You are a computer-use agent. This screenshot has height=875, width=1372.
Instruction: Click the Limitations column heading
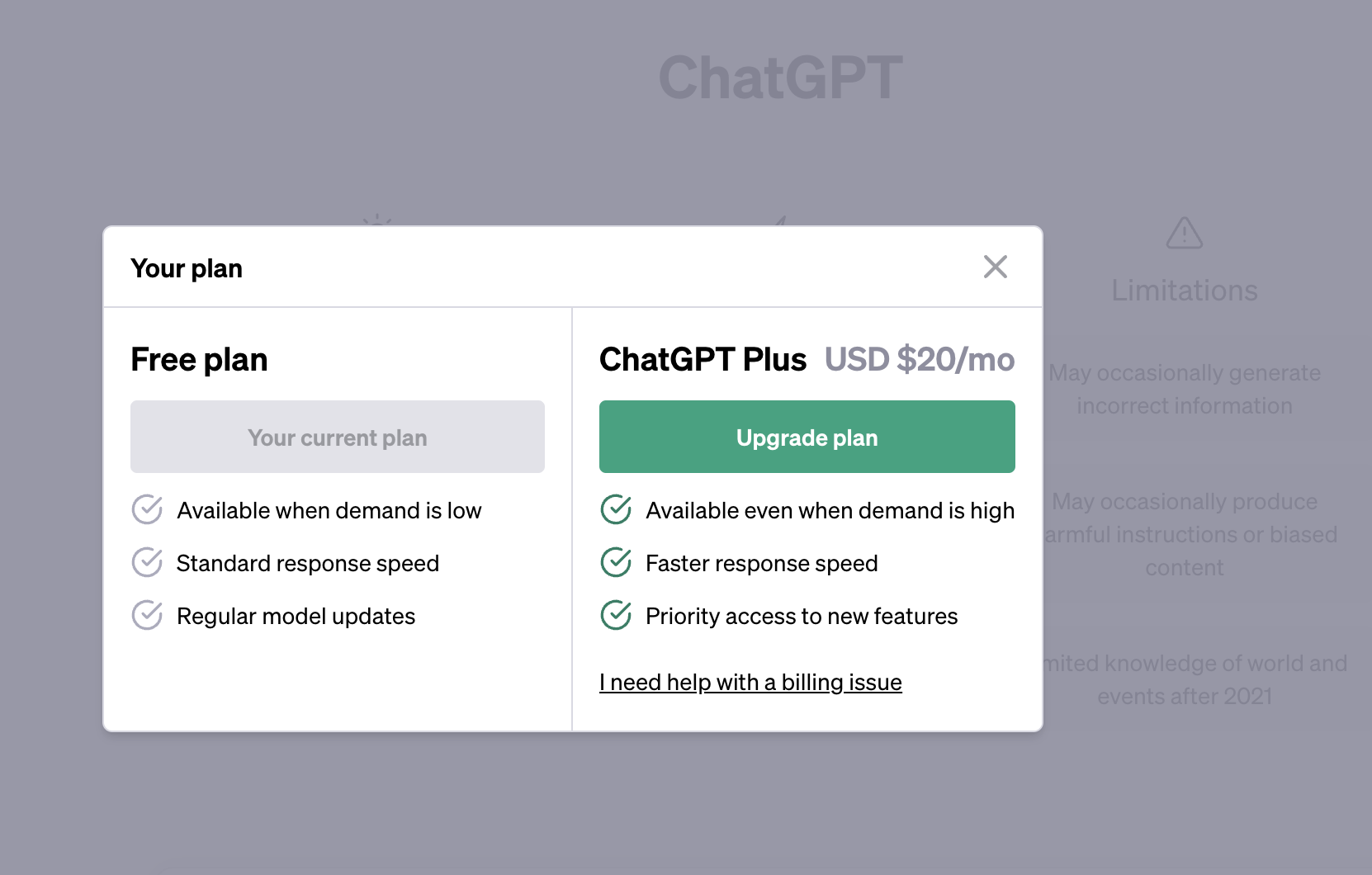[1185, 291]
